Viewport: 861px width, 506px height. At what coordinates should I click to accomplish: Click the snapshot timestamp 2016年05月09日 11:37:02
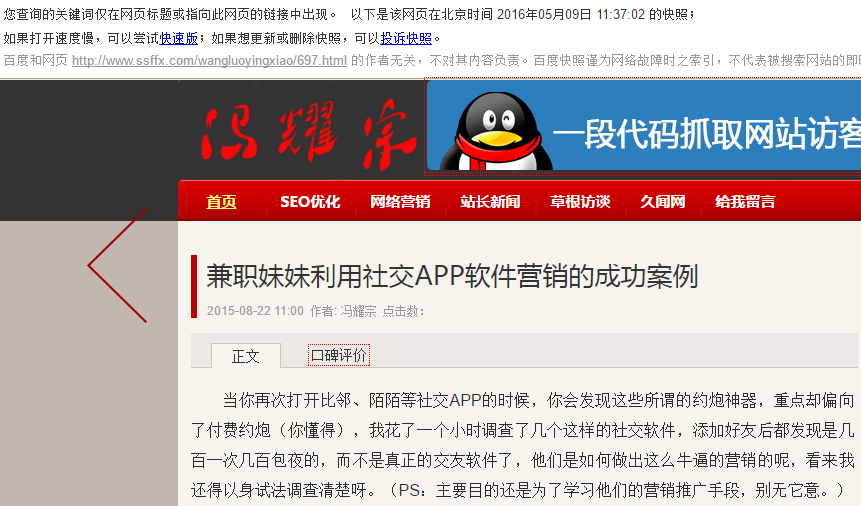tap(571, 14)
